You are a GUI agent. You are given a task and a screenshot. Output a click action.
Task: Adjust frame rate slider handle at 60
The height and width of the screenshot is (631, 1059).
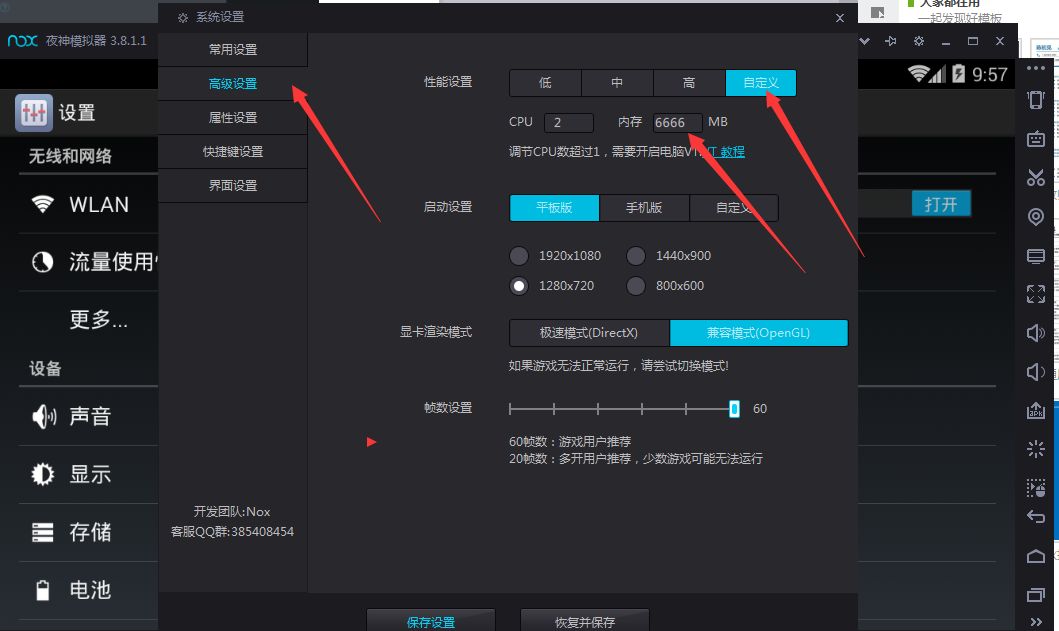click(734, 409)
